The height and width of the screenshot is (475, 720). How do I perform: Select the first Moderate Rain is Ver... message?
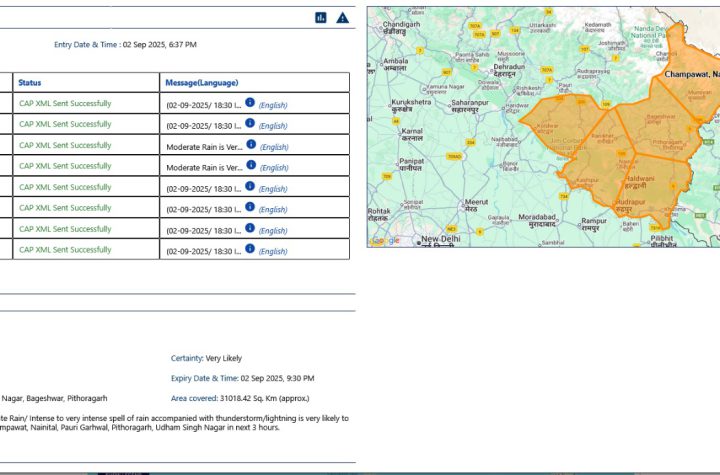pos(204,147)
